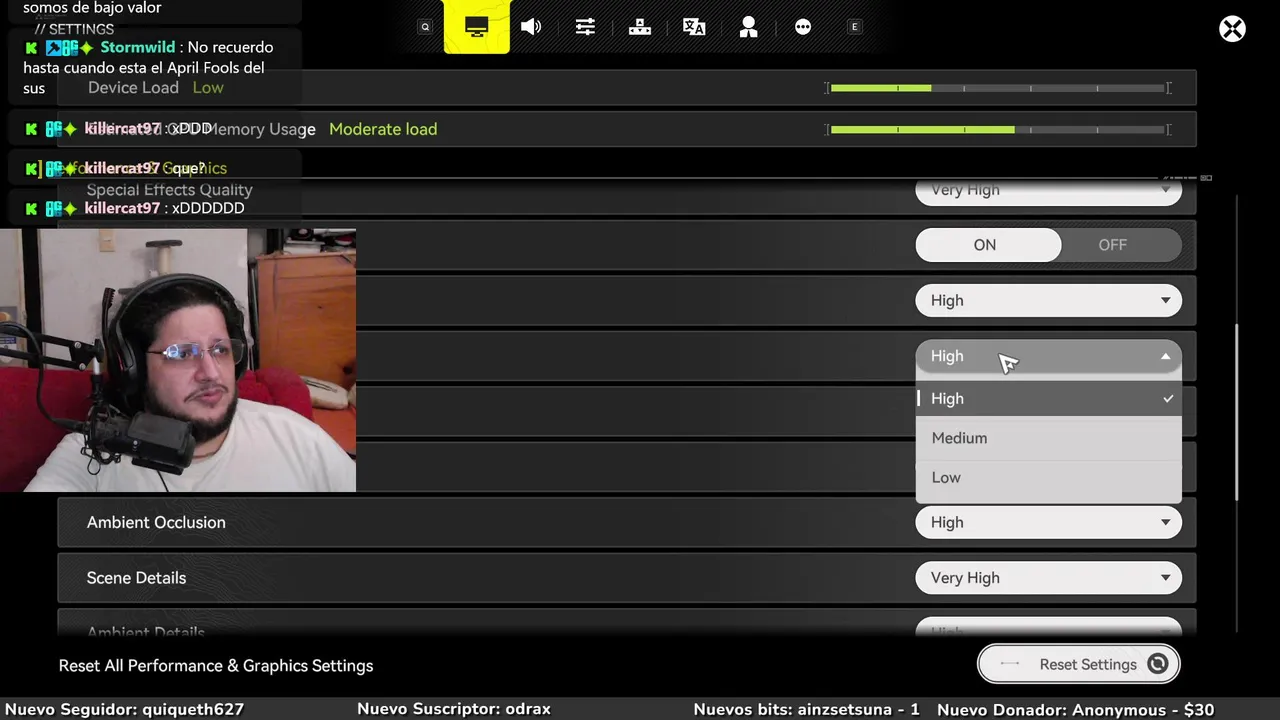The height and width of the screenshot is (720, 1280).
Task: Open Scene Details Very High dropdown
Action: 1048,578
